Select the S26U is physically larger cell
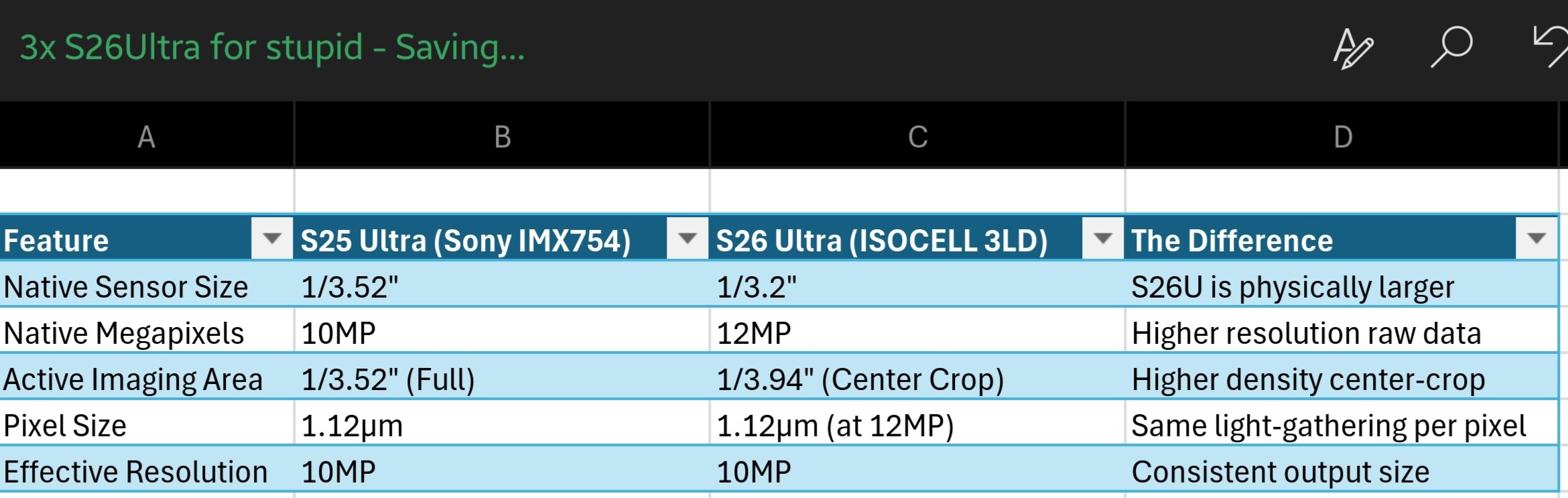Image resolution: width=1568 pixels, height=498 pixels. point(1293,287)
